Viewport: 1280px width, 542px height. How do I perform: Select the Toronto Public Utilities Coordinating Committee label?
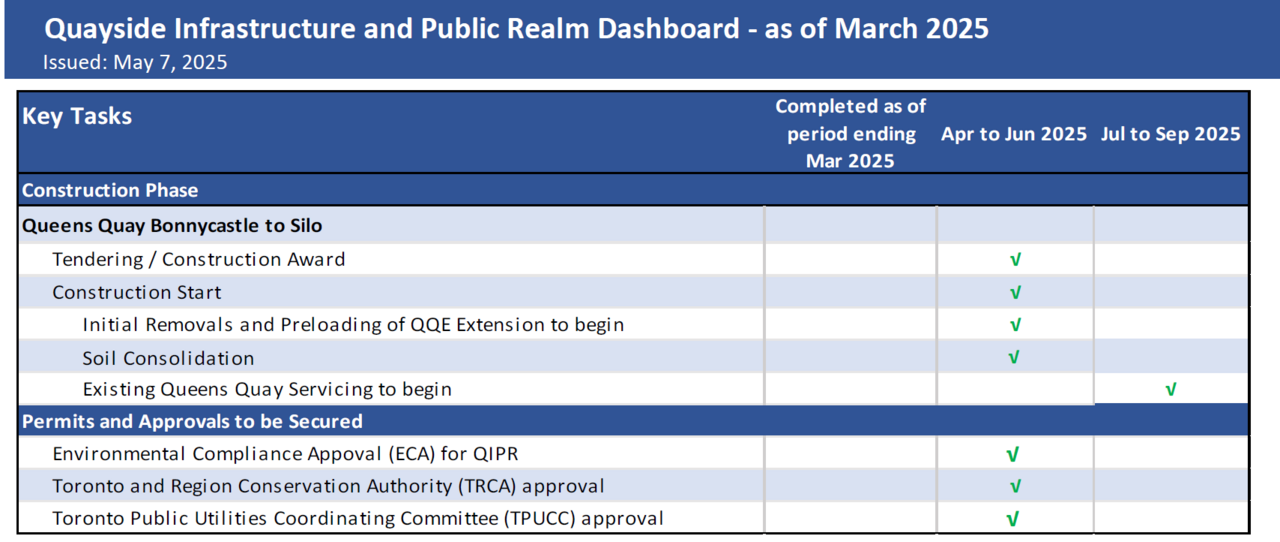click(x=358, y=518)
